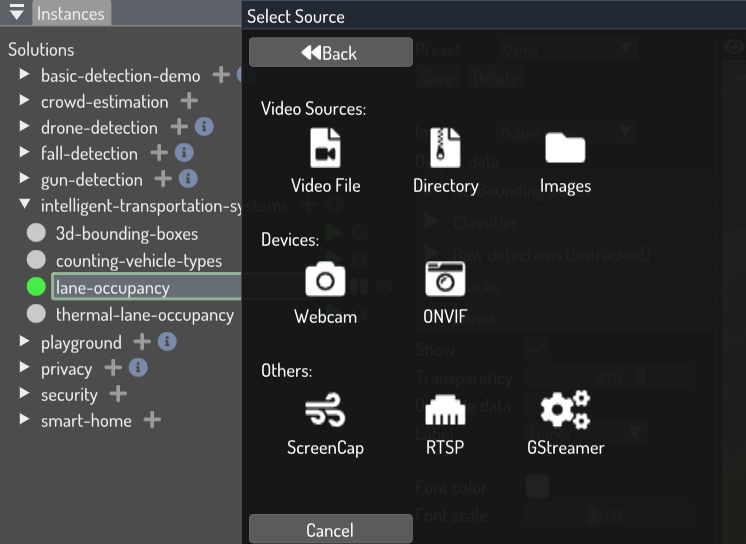The height and width of the screenshot is (544, 746).
Task: Add instance to crowd-estimation with plus
Action: [x=189, y=101]
